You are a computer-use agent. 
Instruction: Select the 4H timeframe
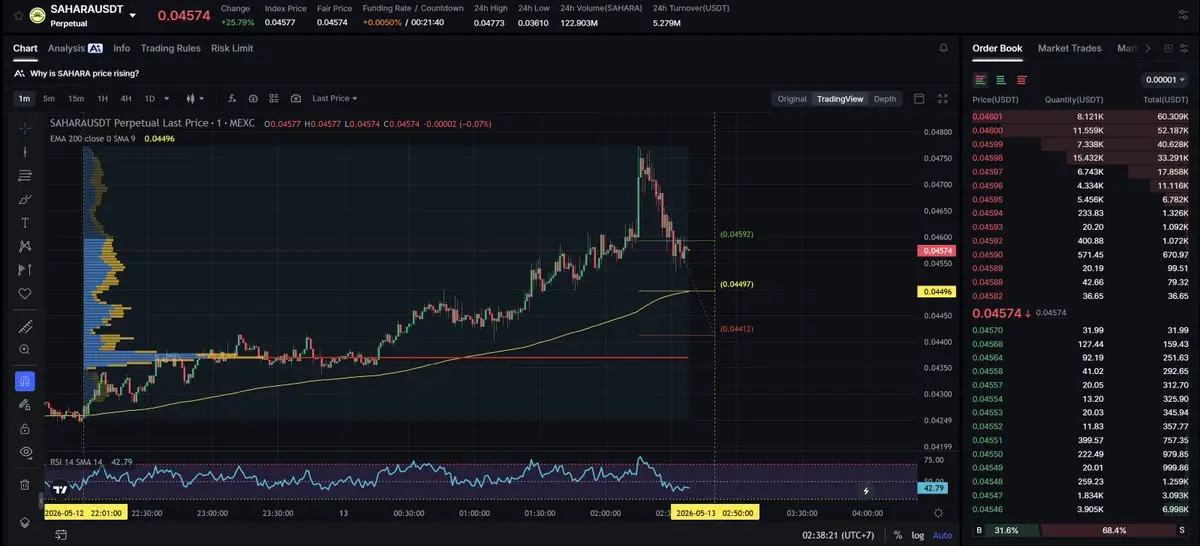coord(126,98)
